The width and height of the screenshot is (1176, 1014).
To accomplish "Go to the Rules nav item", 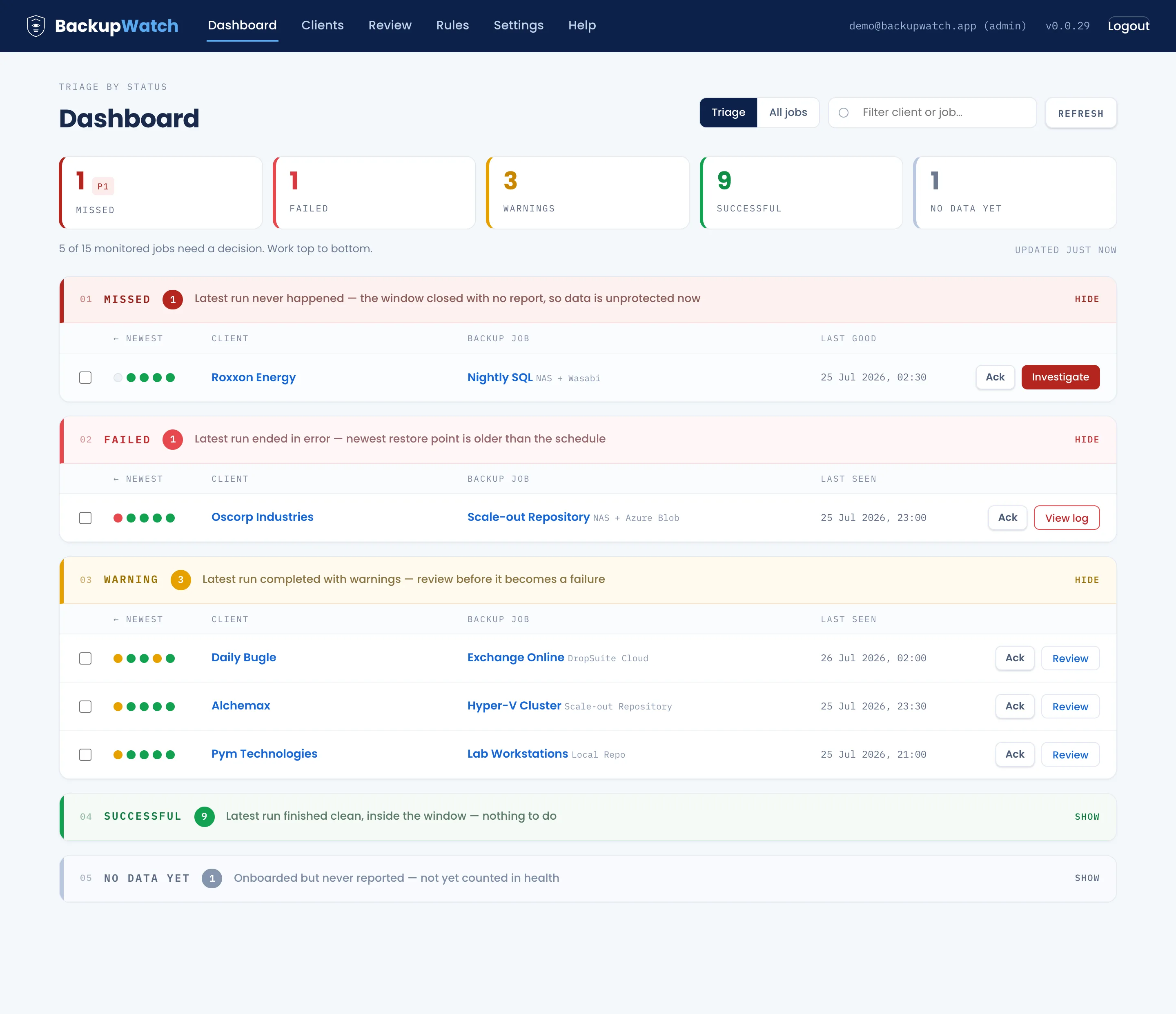I will coord(452,26).
